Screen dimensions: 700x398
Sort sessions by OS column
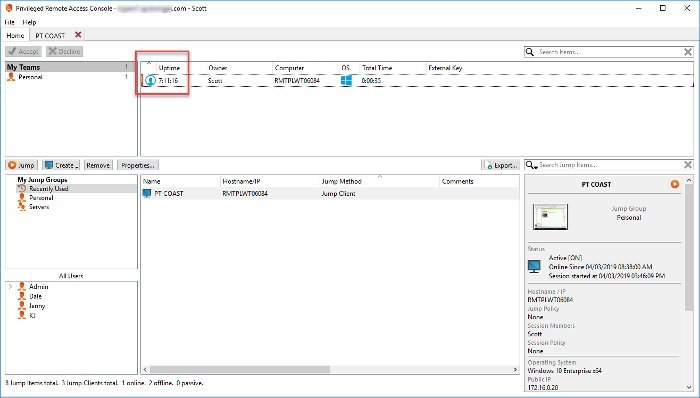click(x=346, y=68)
